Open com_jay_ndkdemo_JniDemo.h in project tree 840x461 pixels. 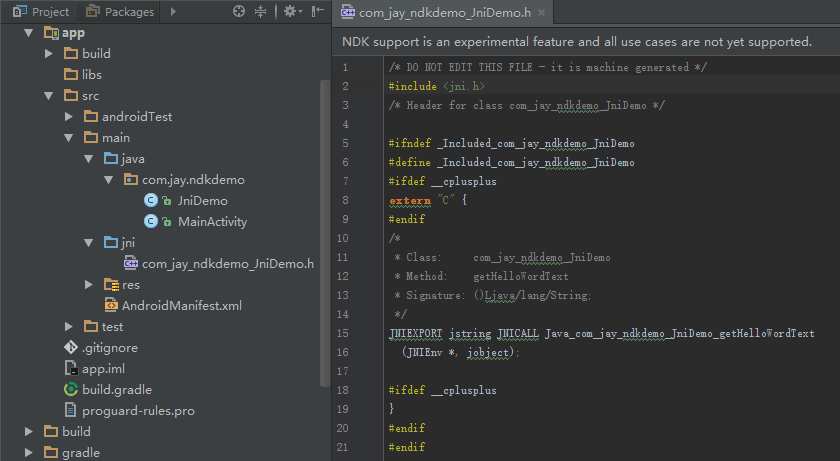227,264
